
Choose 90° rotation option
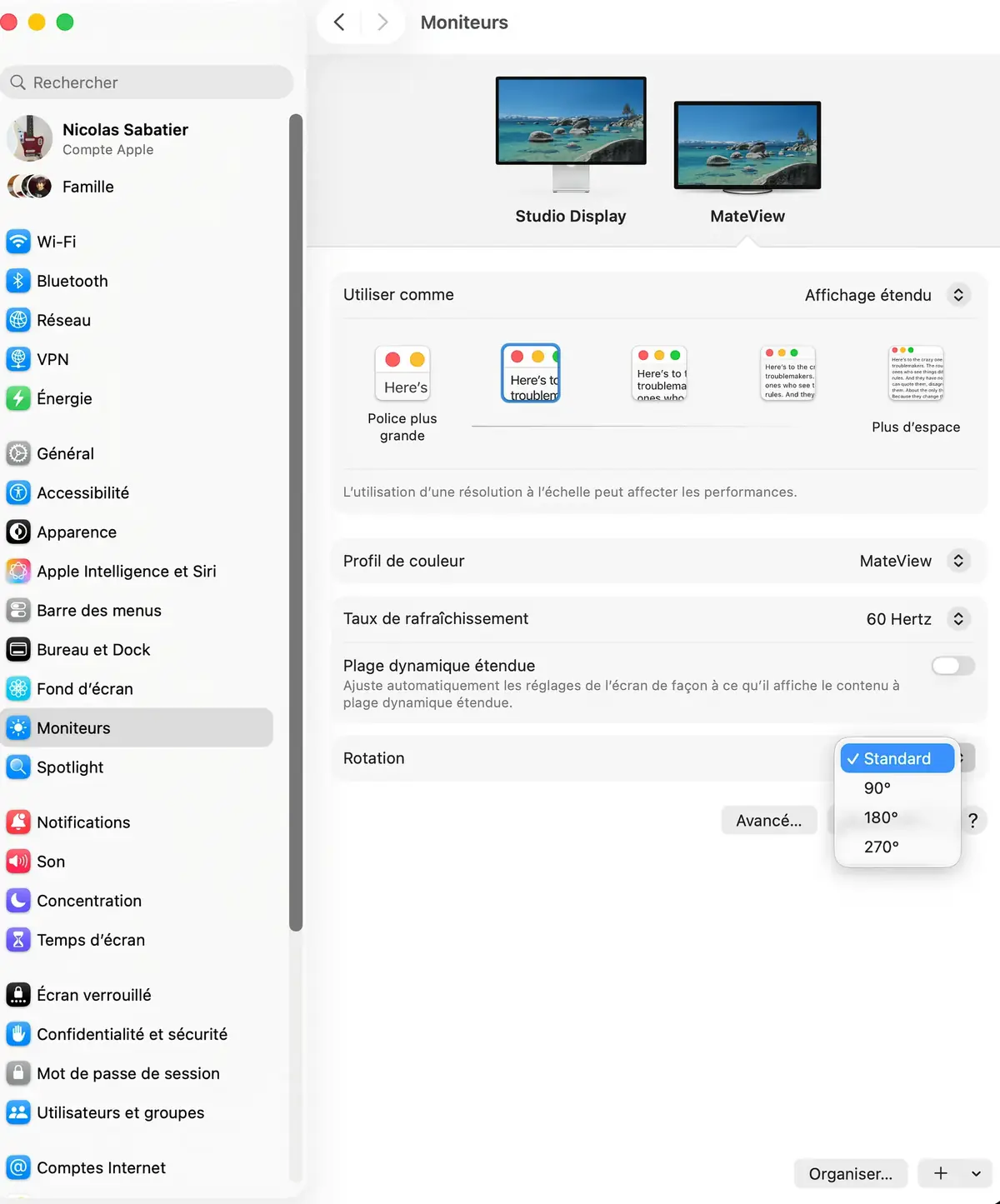click(x=897, y=788)
